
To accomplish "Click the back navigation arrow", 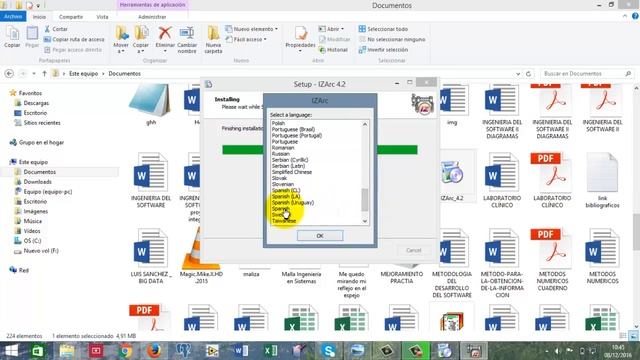I will [9, 73].
